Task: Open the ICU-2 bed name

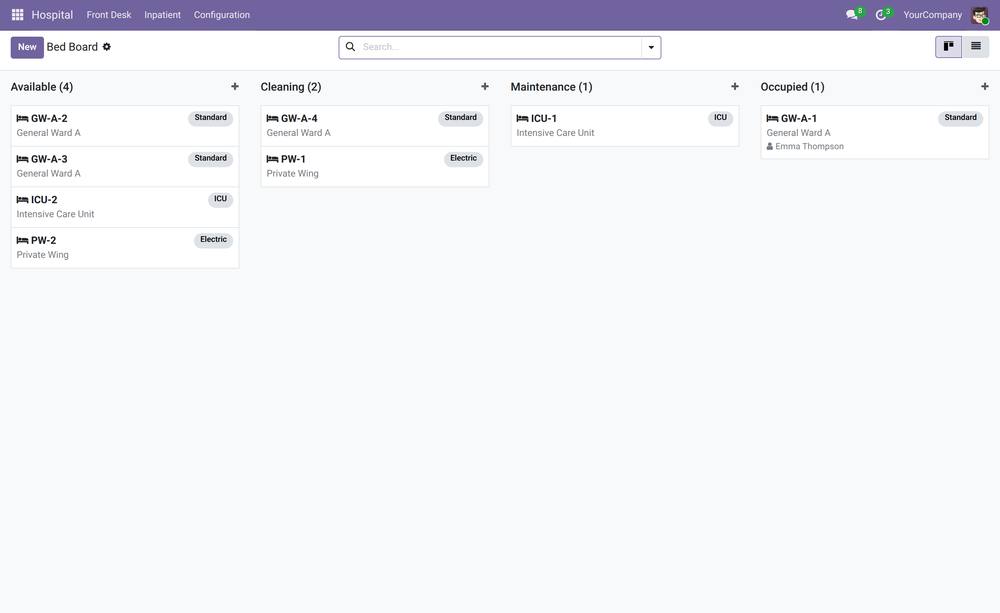Action: (x=44, y=200)
